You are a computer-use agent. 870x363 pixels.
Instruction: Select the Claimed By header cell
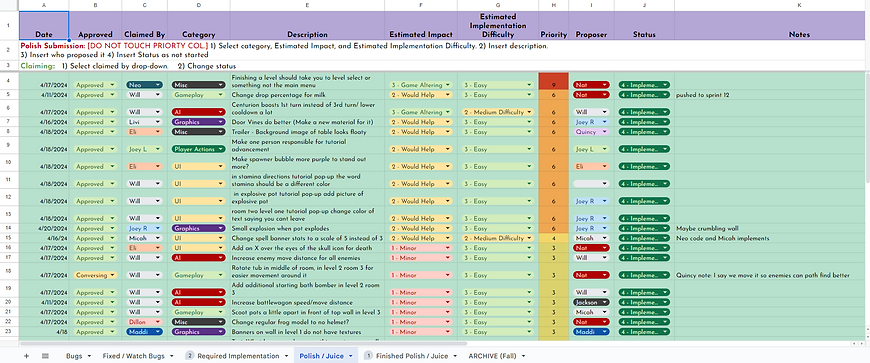[x=144, y=26]
